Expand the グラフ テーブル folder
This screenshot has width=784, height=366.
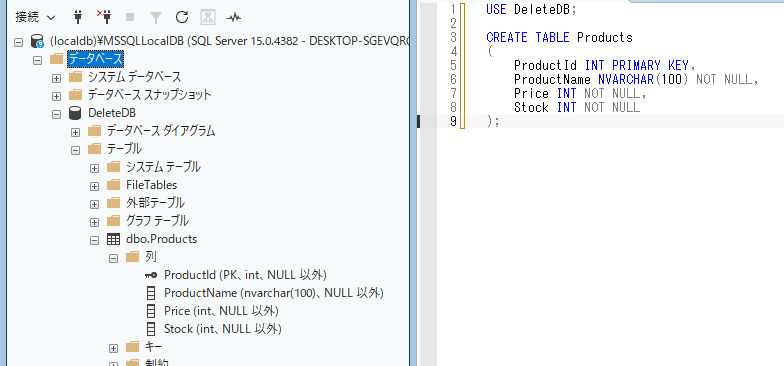tap(94, 222)
